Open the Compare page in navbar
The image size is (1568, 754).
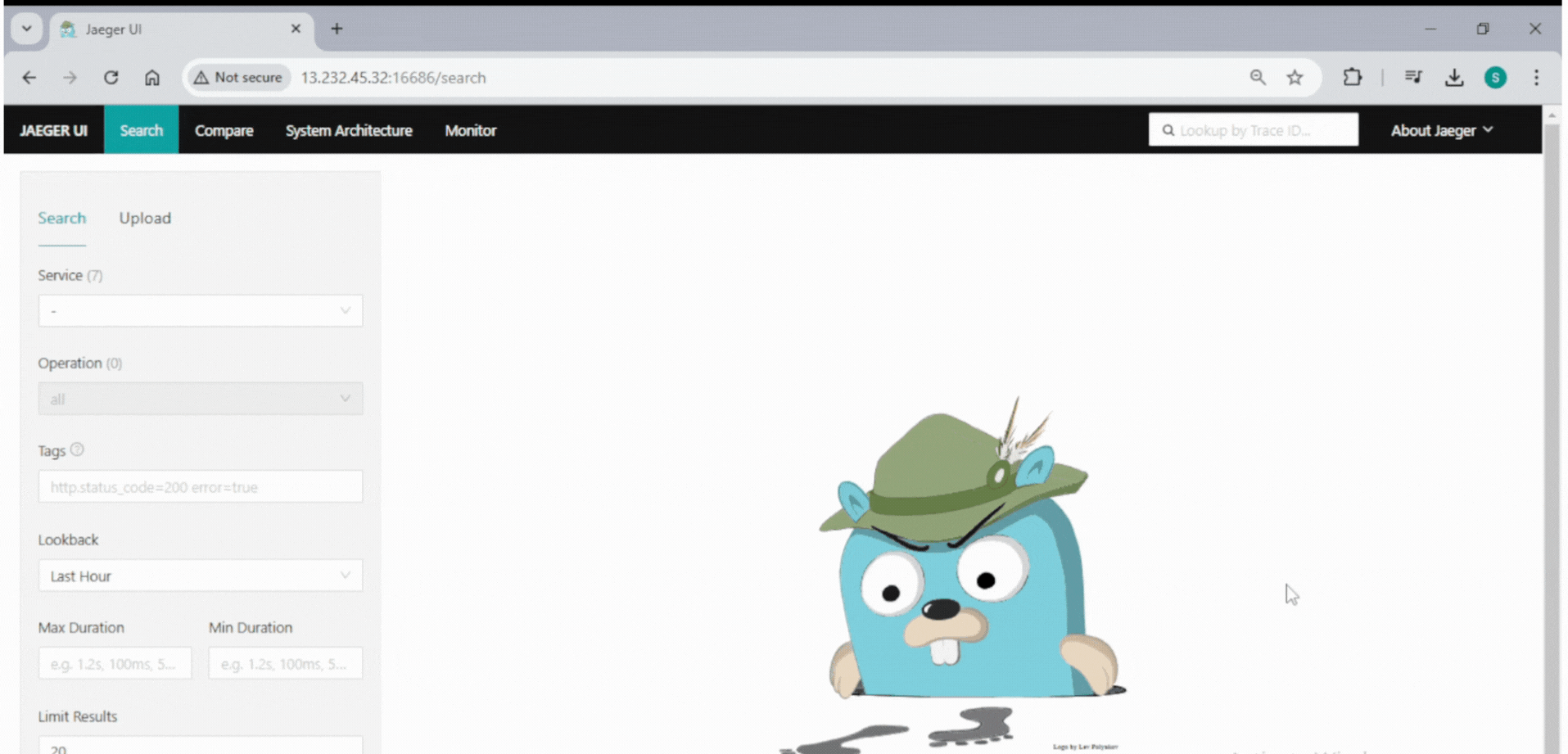(224, 130)
